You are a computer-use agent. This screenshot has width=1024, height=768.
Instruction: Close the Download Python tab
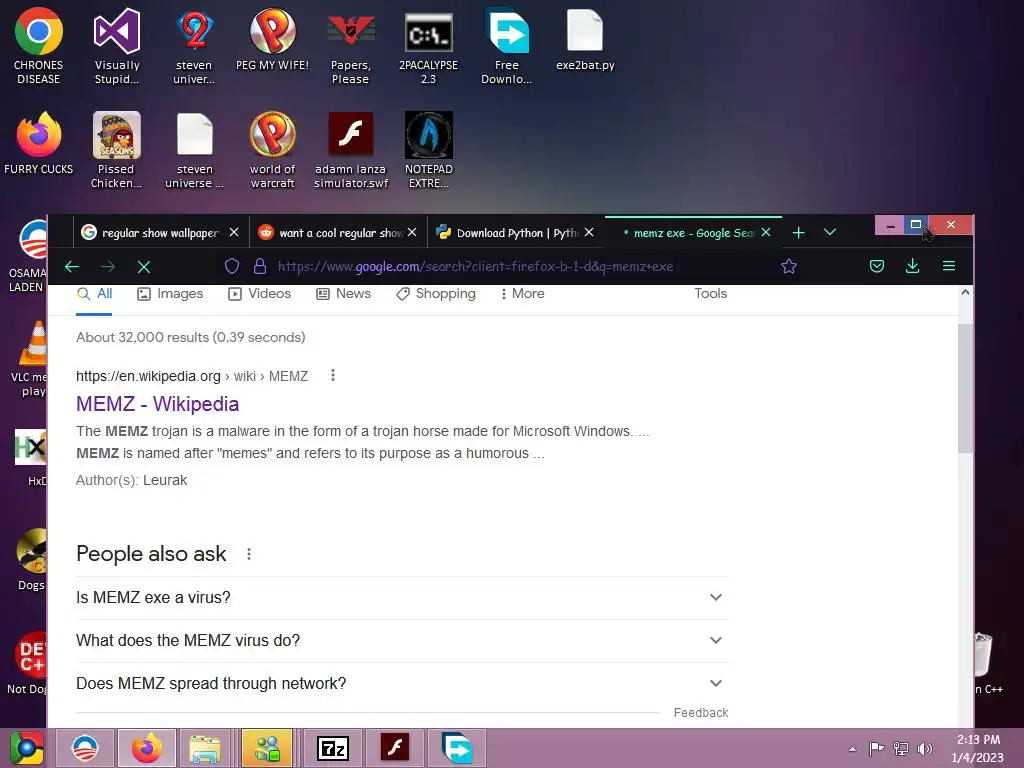(x=589, y=232)
